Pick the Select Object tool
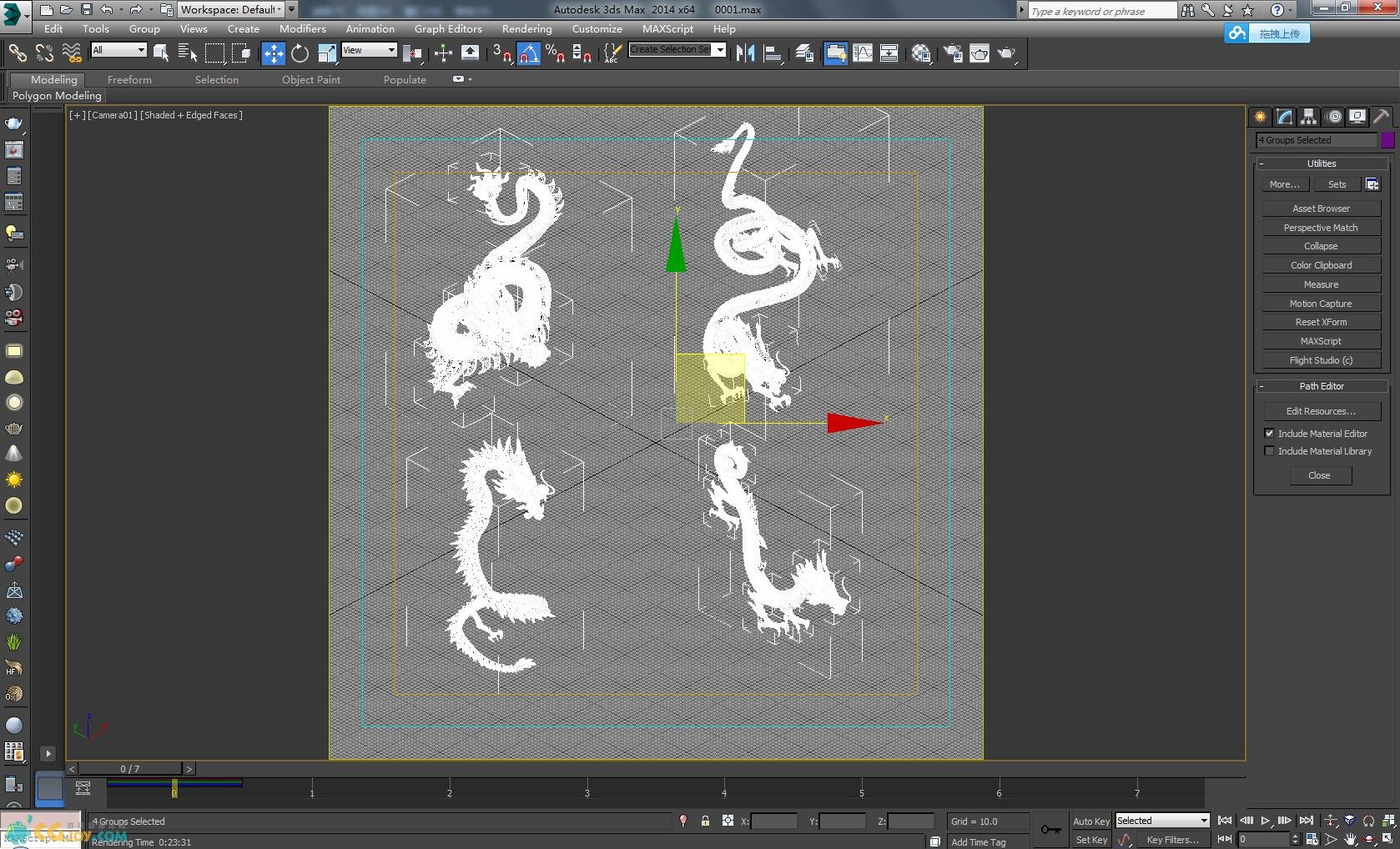The width and height of the screenshot is (1400, 849). (161, 53)
